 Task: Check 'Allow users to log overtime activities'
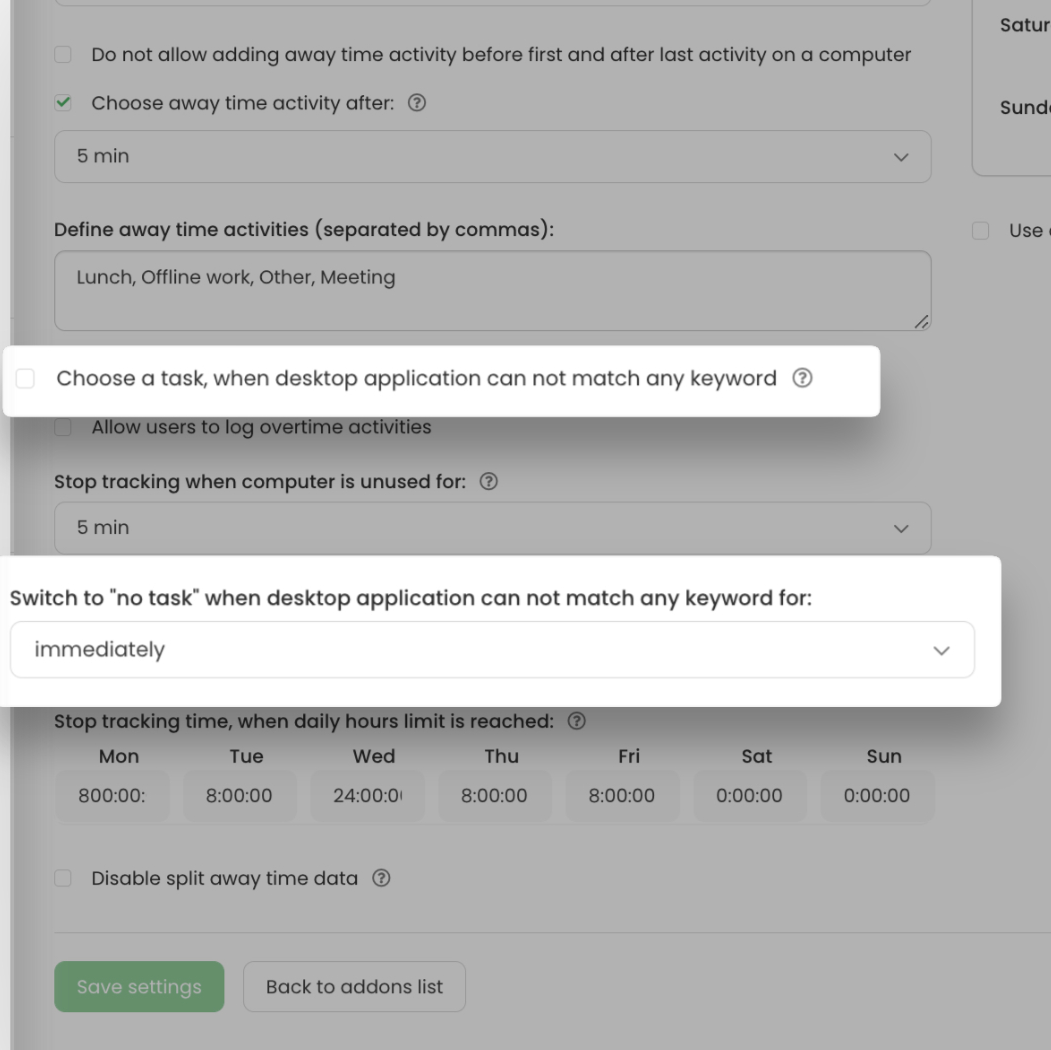click(63, 427)
